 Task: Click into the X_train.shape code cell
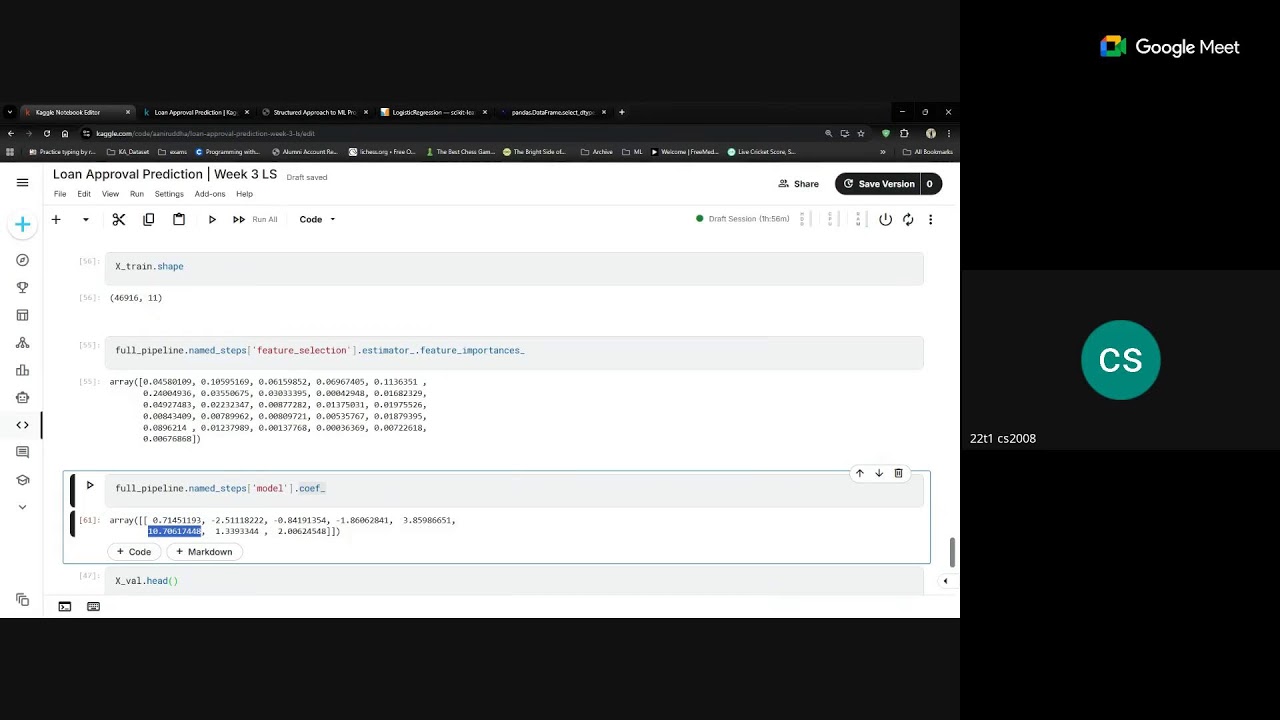tap(514, 267)
